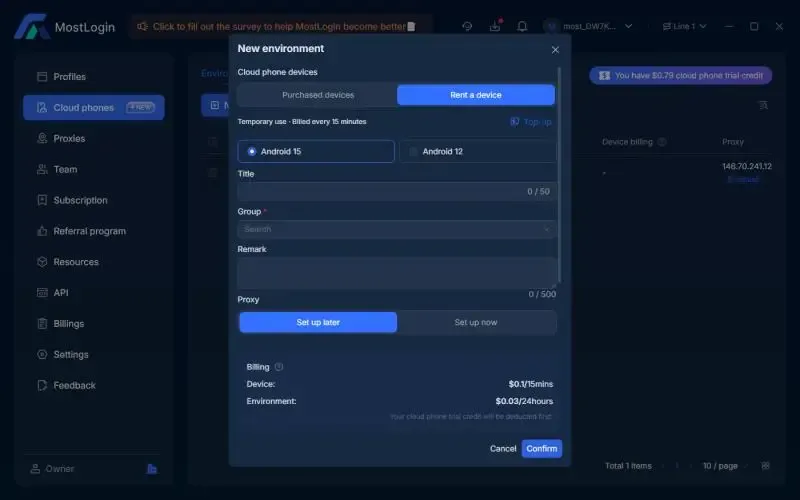Select the Android 12 radio option
The image size is (800, 500).
[478, 152]
